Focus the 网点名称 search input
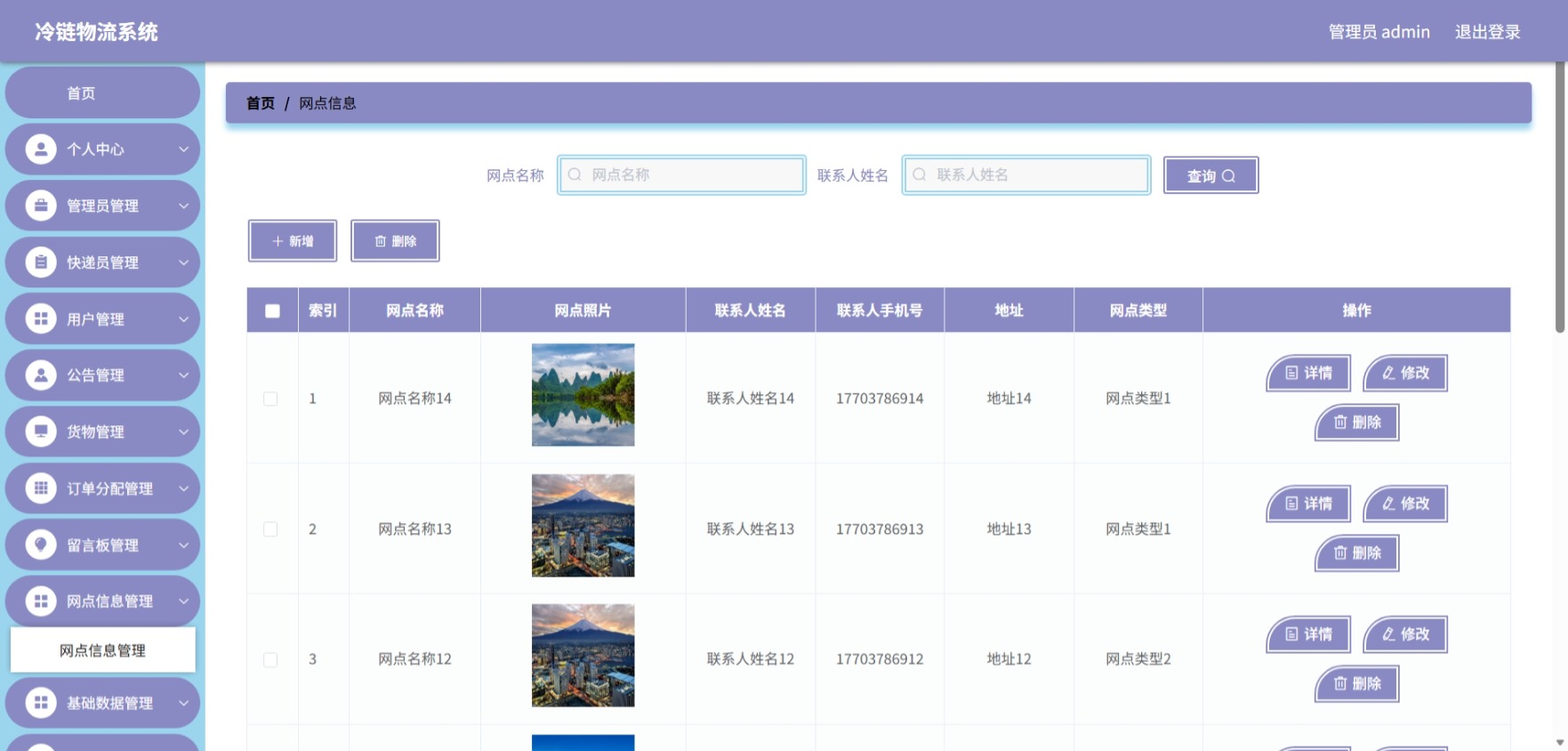The width and height of the screenshot is (1568, 751). coord(681,174)
